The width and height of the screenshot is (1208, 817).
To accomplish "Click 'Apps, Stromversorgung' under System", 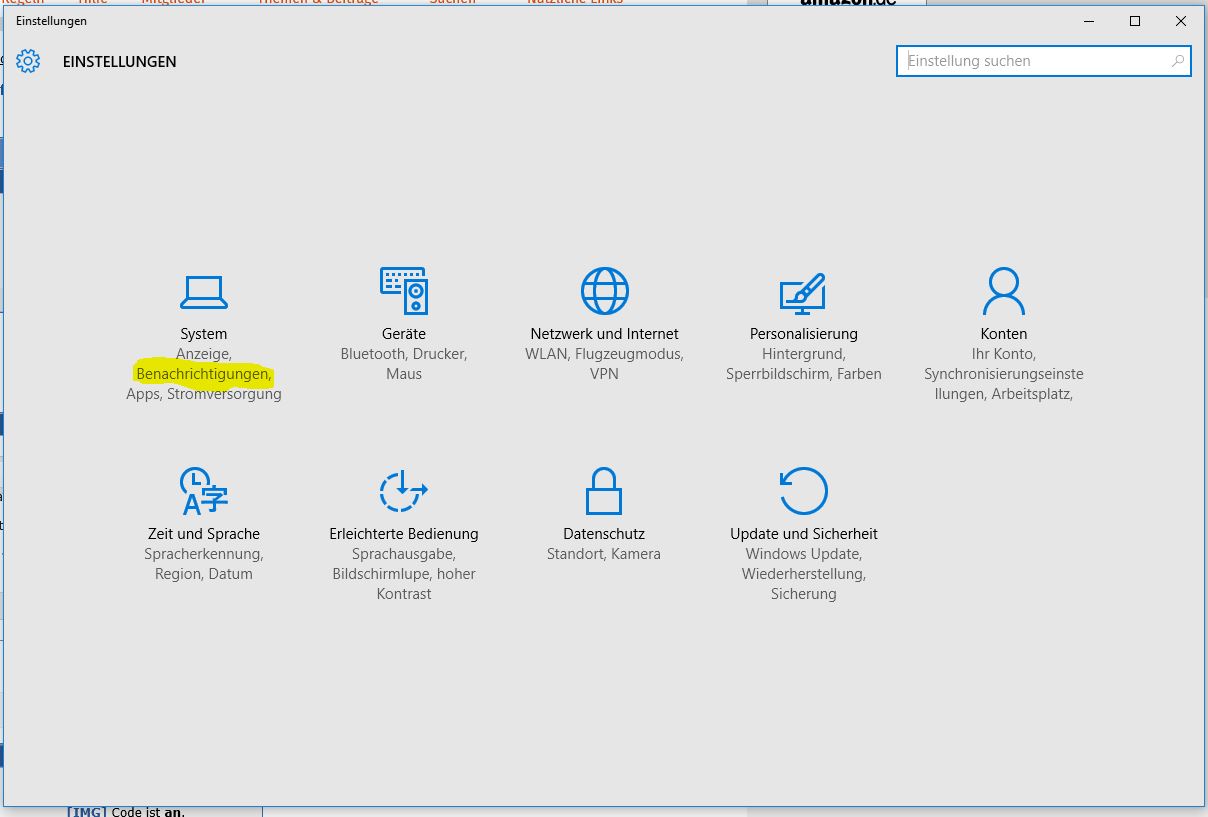I will 204,394.
